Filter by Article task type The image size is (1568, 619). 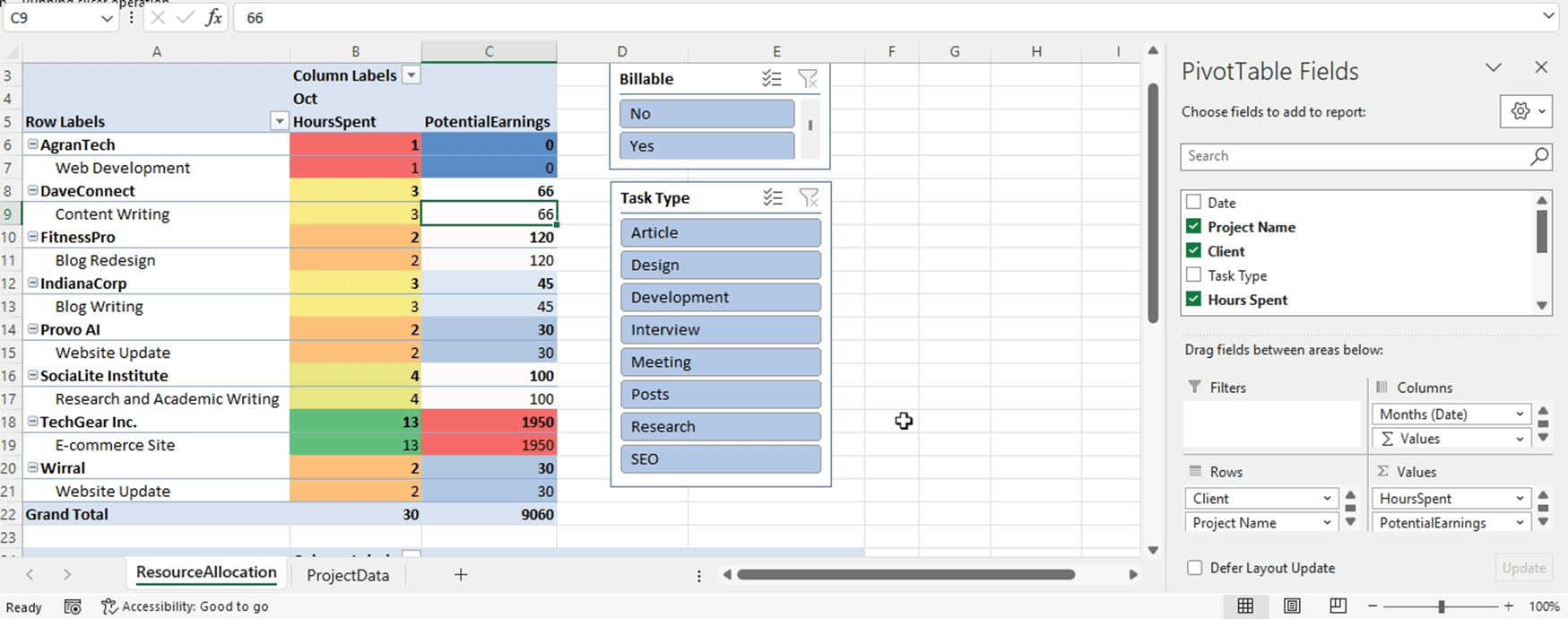pos(721,232)
